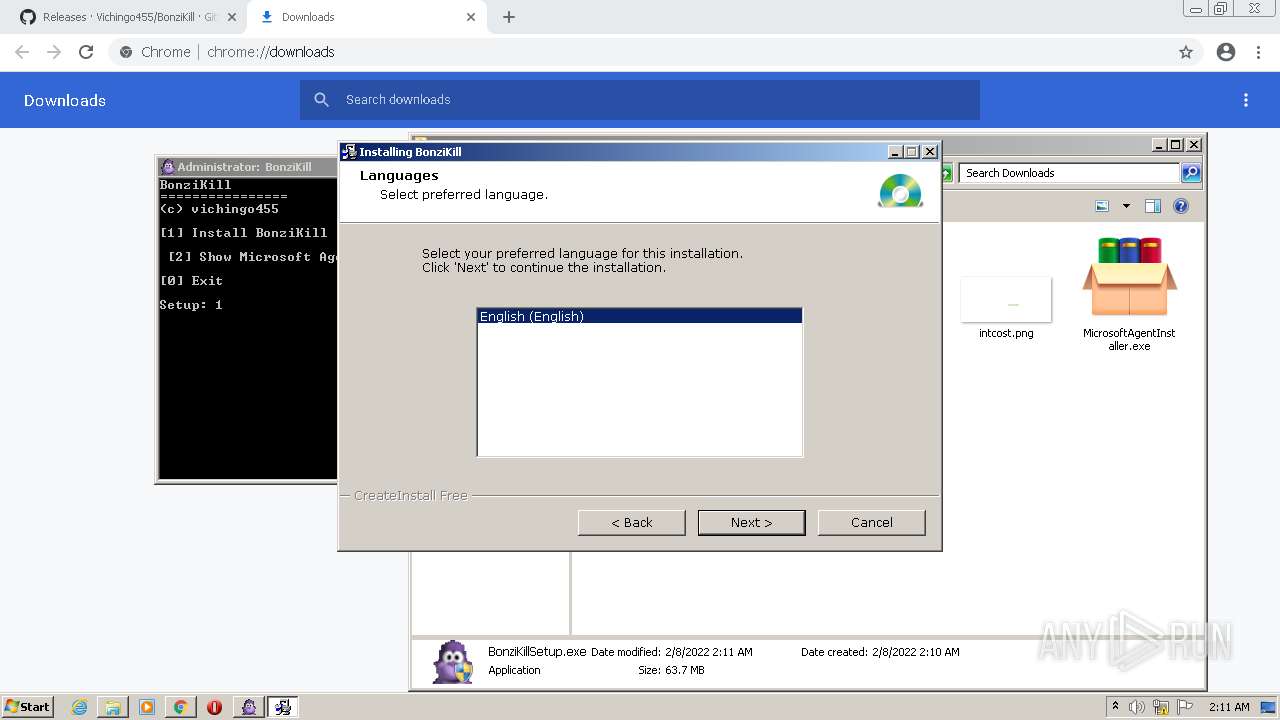1280x720 pixels.
Task: Open the network tray icon
Action: click(1161, 707)
